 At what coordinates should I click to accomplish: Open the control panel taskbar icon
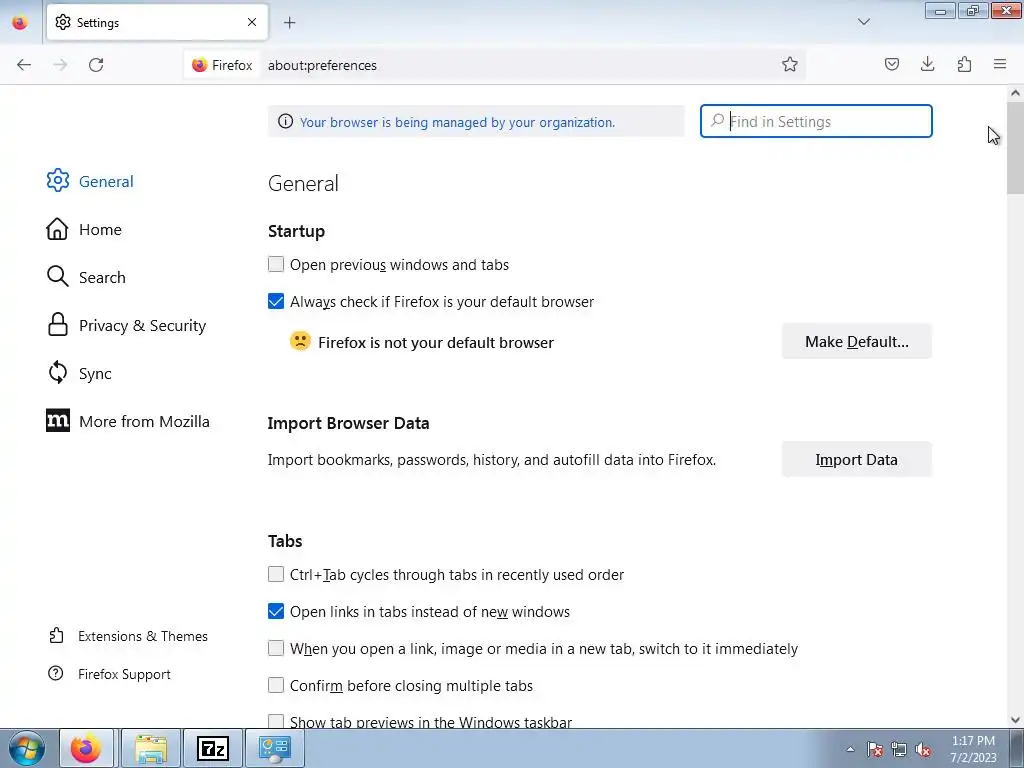click(x=274, y=748)
